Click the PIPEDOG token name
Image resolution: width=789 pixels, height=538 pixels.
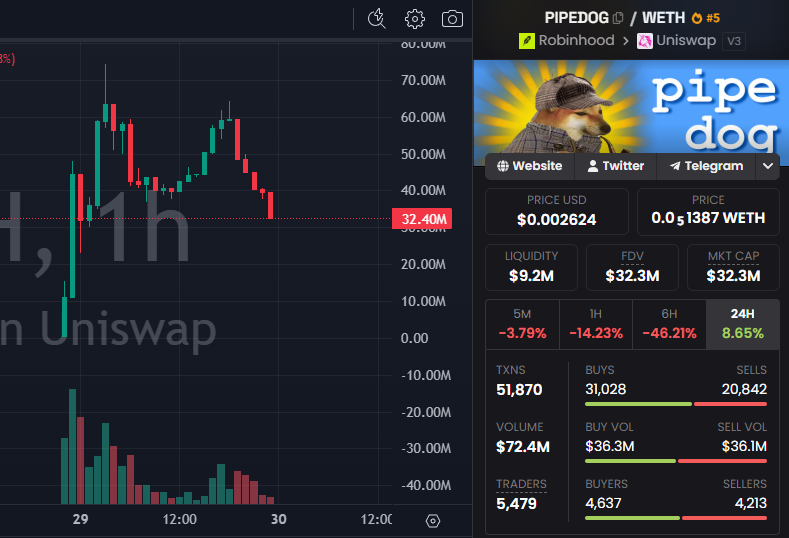577,18
